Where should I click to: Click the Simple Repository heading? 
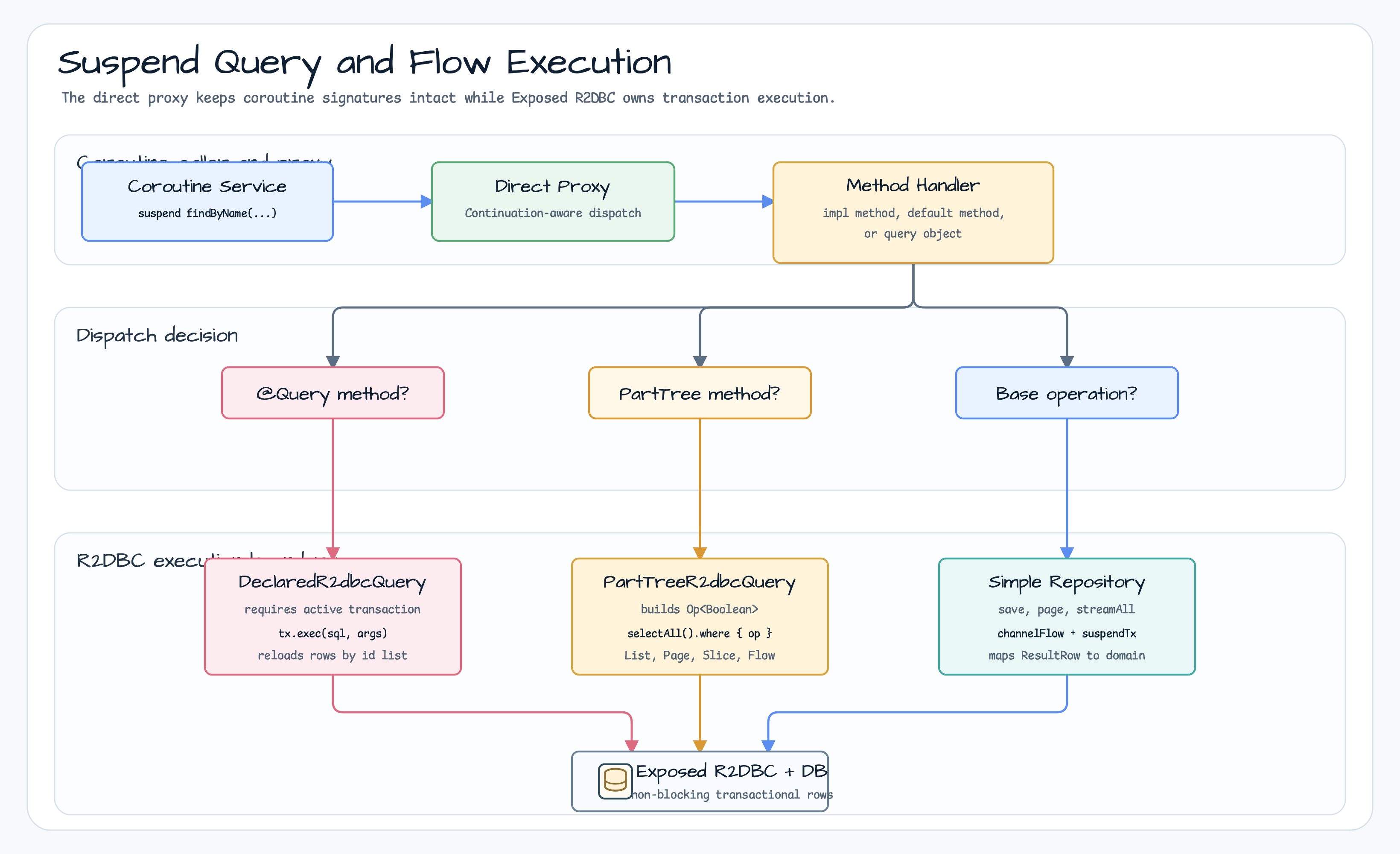click(1067, 582)
